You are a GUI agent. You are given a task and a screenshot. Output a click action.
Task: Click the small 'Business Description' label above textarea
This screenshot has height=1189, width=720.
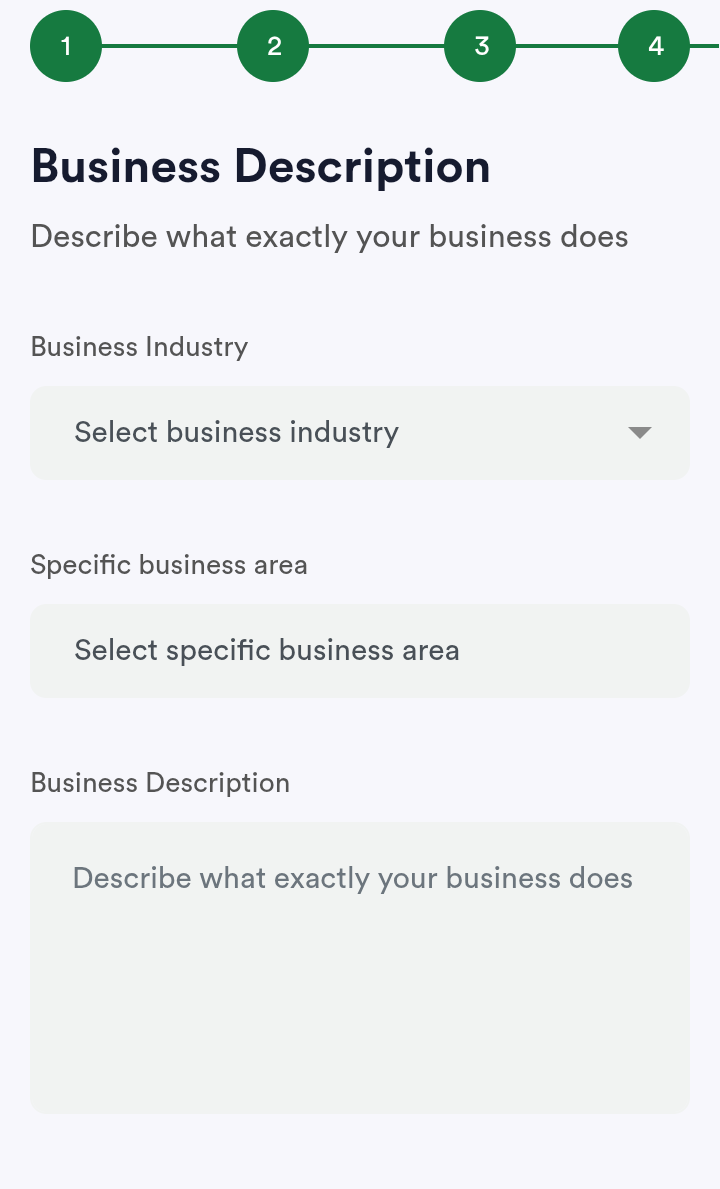click(x=160, y=782)
